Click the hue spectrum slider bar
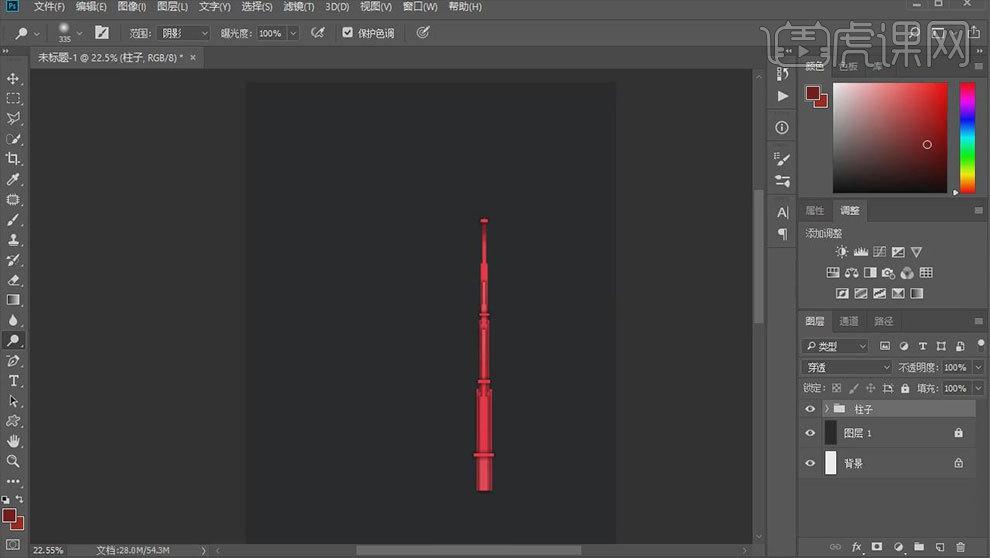Image resolution: width=990 pixels, height=558 pixels. 968,138
